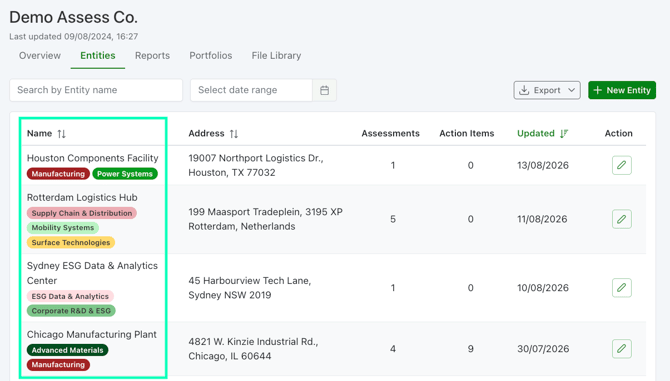This screenshot has width=670, height=381.
Task: Click the Corporate R&D & ESG tag
Action: tap(71, 311)
